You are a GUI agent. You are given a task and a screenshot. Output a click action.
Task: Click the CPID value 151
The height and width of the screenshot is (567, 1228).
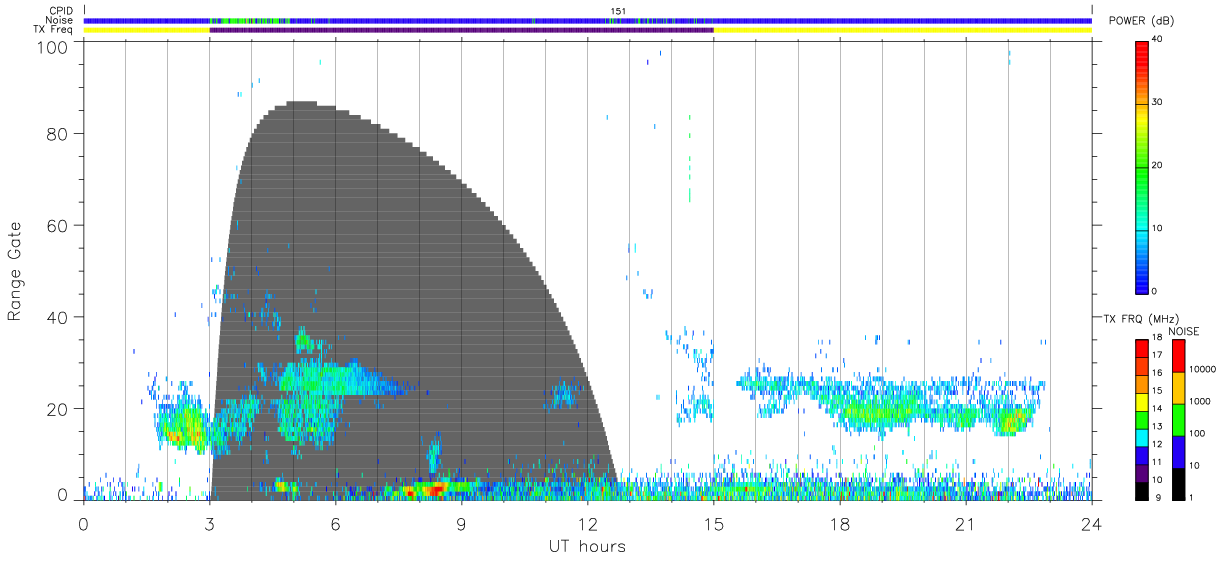point(618,11)
